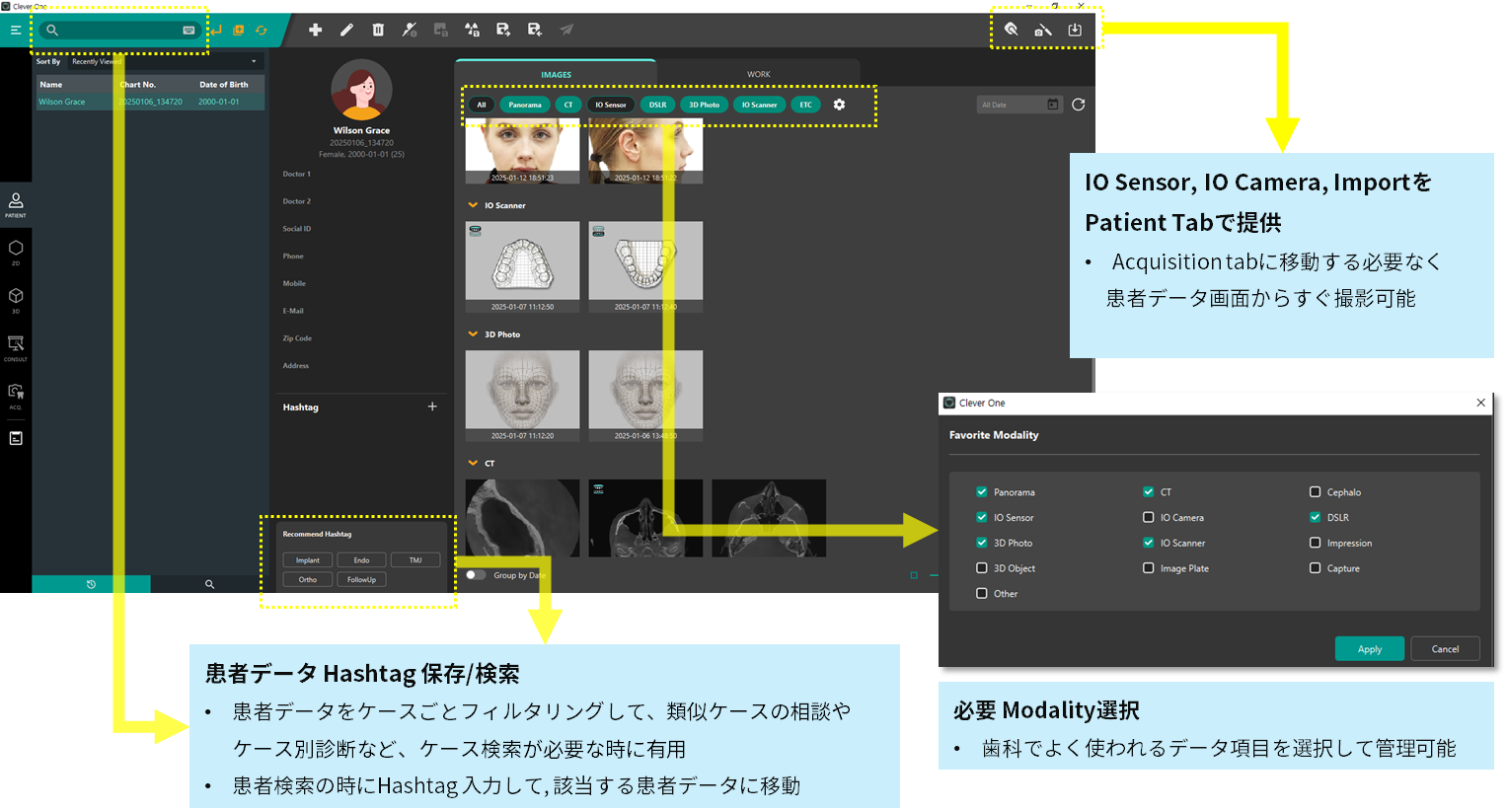Open the hamburger menu icon

click(16, 30)
